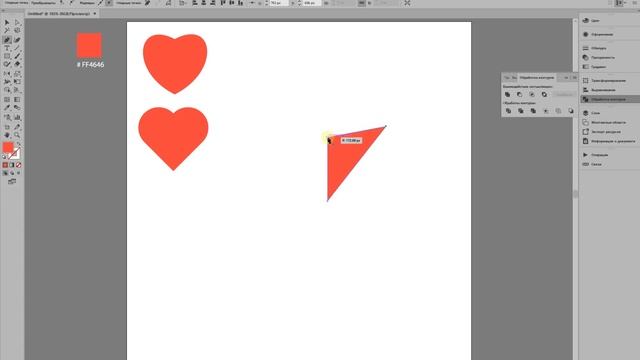Click Minus Front in Pathfinder panel
The width and height of the screenshot is (640, 360).
click(x=520, y=94)
